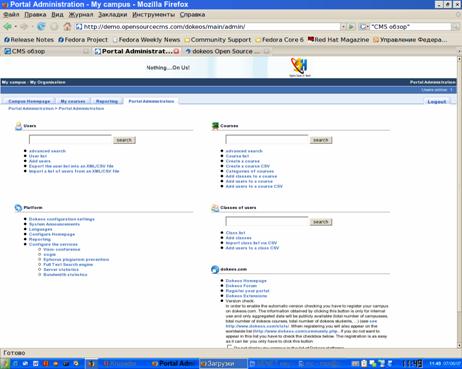The image size is (462, 369).
Task: Open the Class list link
Action: click(x=235, y=233)
